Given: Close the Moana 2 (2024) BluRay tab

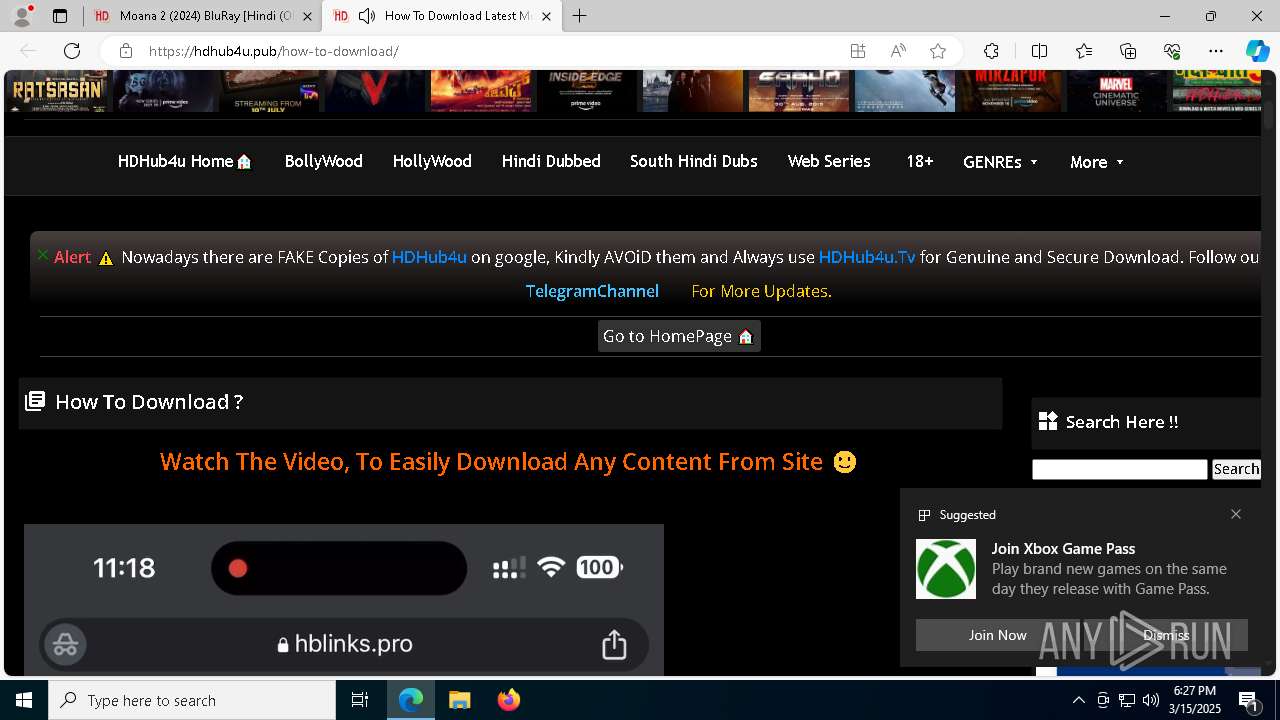Looking at the screenshot, I should coord(307,16).
